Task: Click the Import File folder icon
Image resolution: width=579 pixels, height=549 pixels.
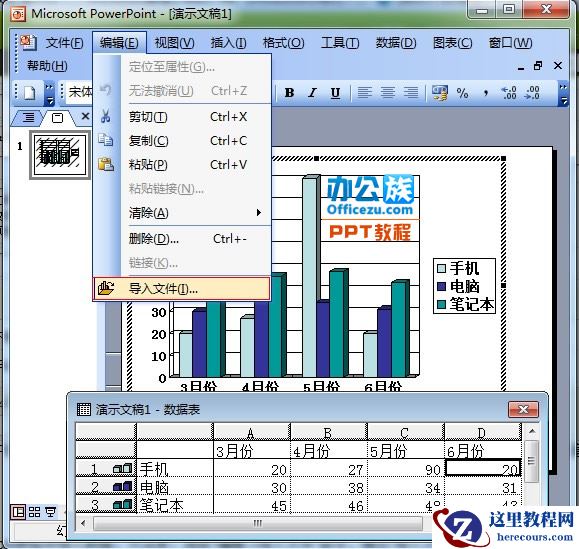Action: coord(106,288)
